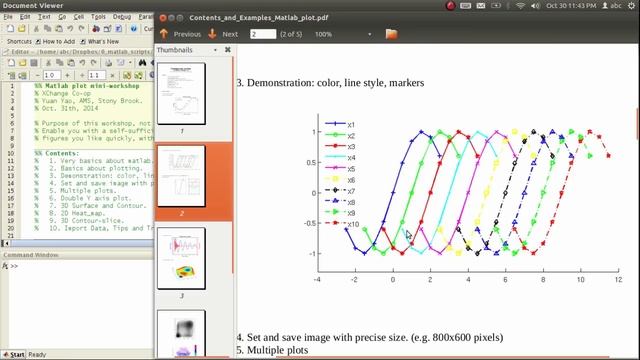Click first cell toolbar icon left of minus
640x360 pixels.
click(11, 76)
